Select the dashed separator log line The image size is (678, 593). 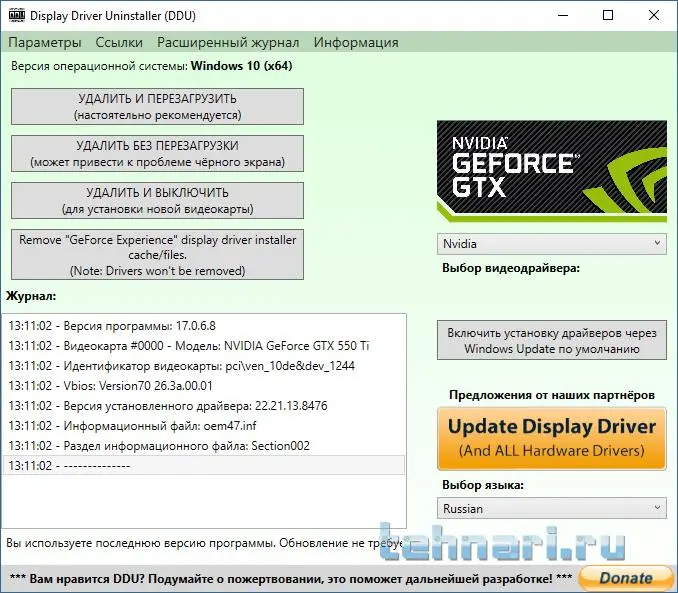[204, 465]
